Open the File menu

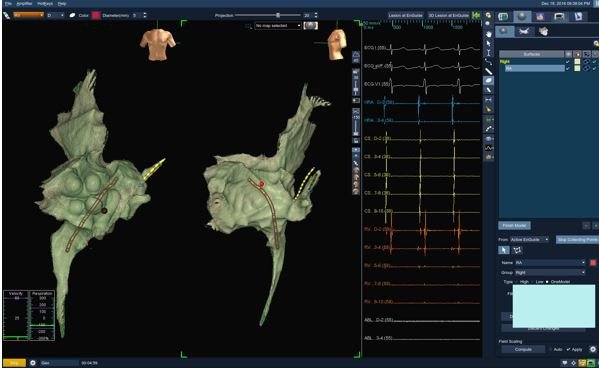click(8, 3)
